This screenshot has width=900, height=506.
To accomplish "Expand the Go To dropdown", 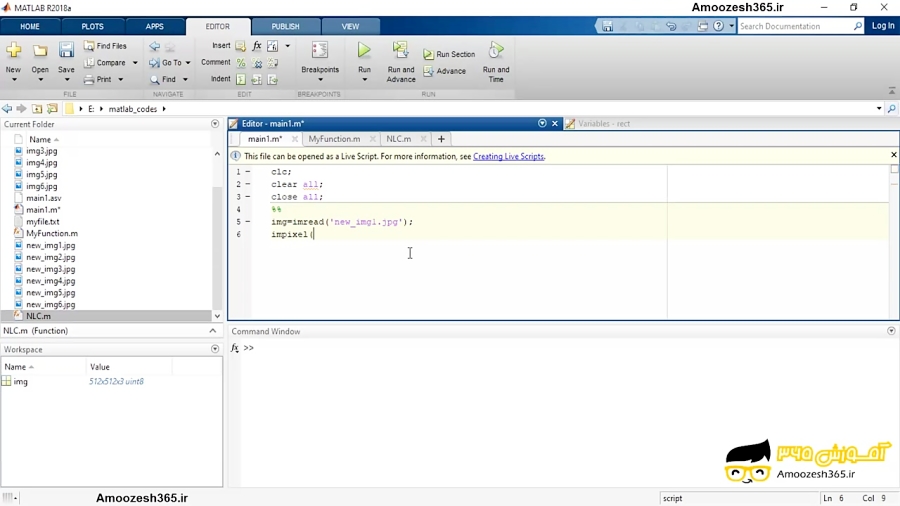I will click(188, 63).
